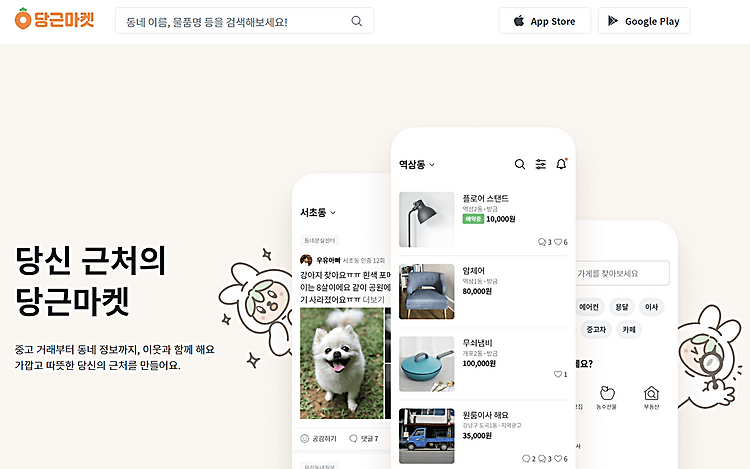
Task: Select the 에어컨 category chip
Action: tap(589, 307)
